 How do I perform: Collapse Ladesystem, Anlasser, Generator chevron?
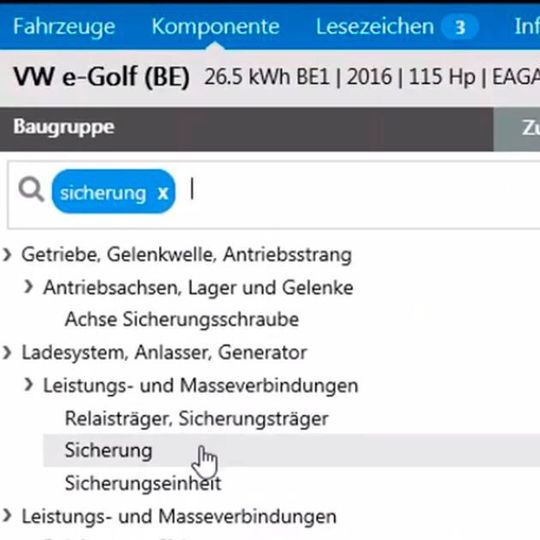pyautogui.click(x=7, y=353)
